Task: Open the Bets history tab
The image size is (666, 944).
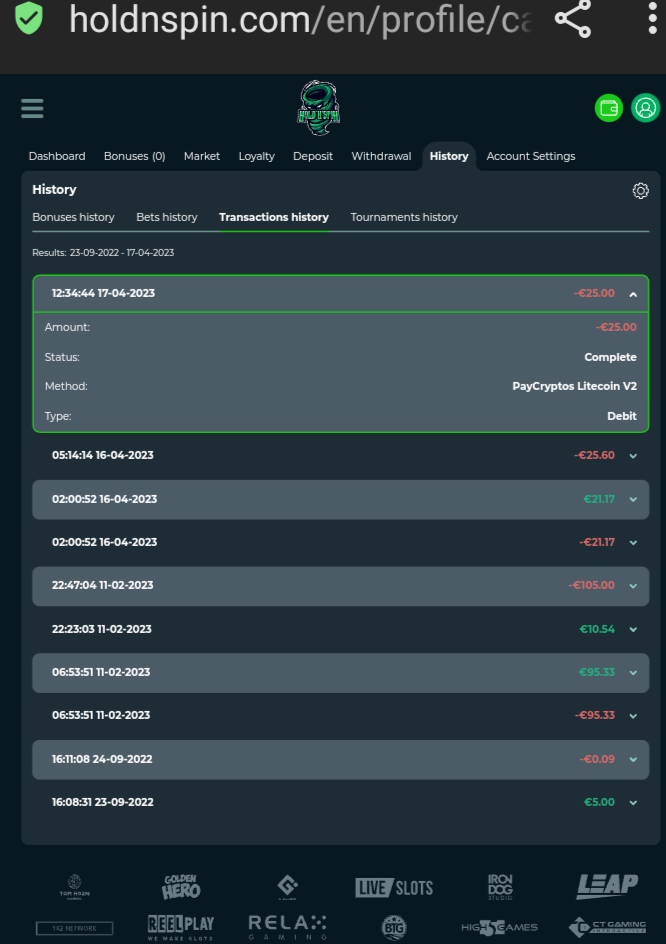Action: point(167,217)
